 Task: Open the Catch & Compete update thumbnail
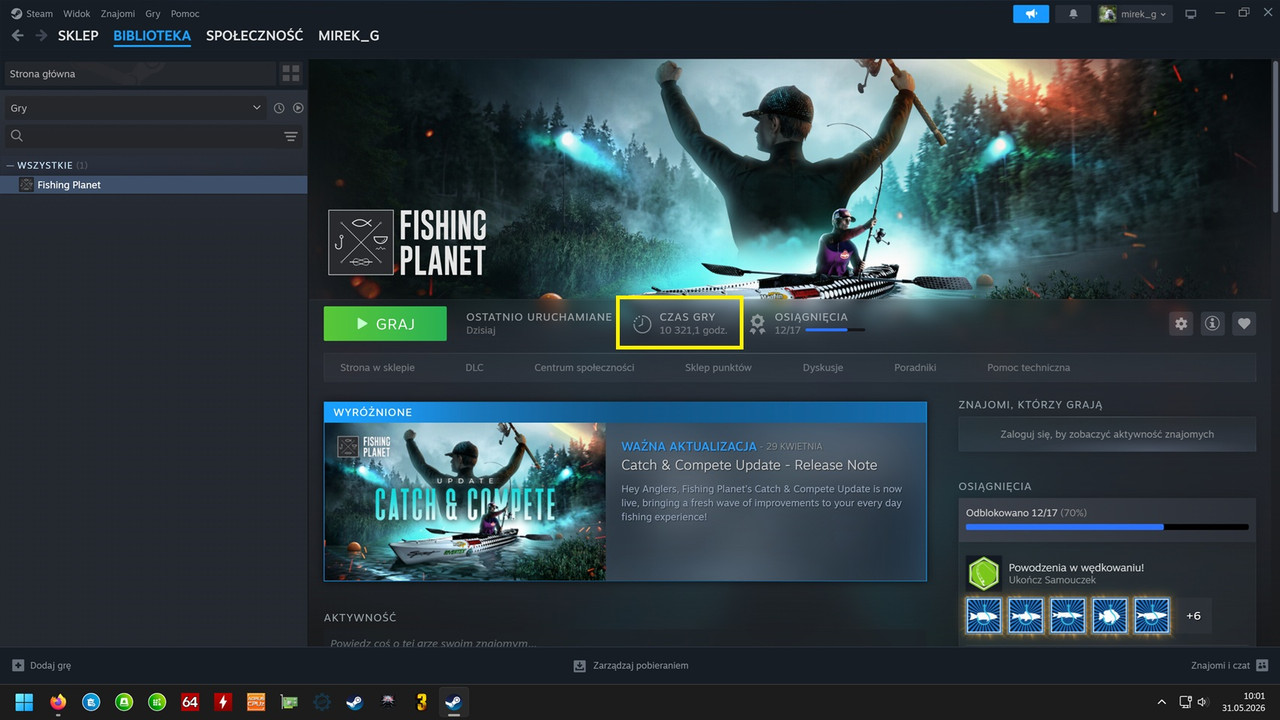click(465, 502)
